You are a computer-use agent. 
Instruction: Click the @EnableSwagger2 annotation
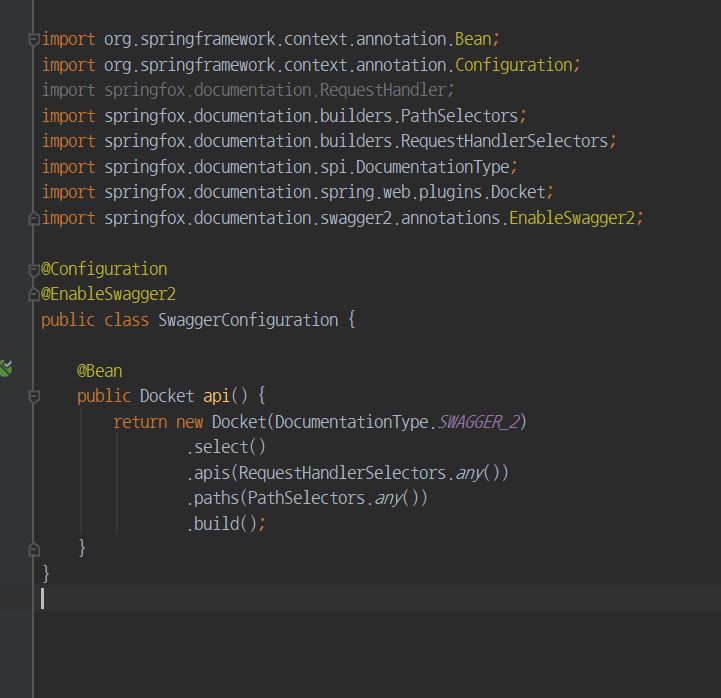coord(109,294)
